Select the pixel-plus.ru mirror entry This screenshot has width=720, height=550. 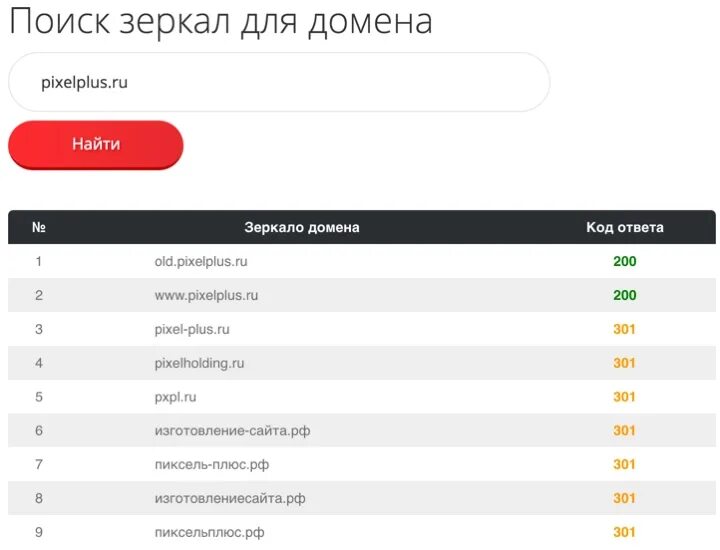(192, 329)
